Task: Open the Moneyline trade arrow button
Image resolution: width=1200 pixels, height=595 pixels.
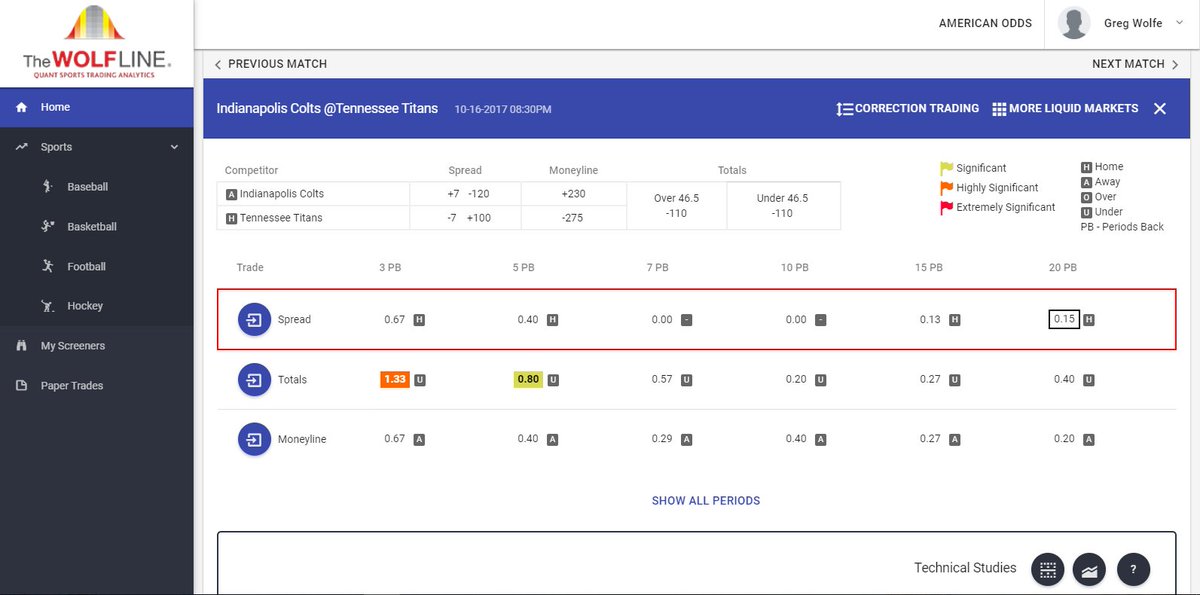Action: click(x=254, y=440)
